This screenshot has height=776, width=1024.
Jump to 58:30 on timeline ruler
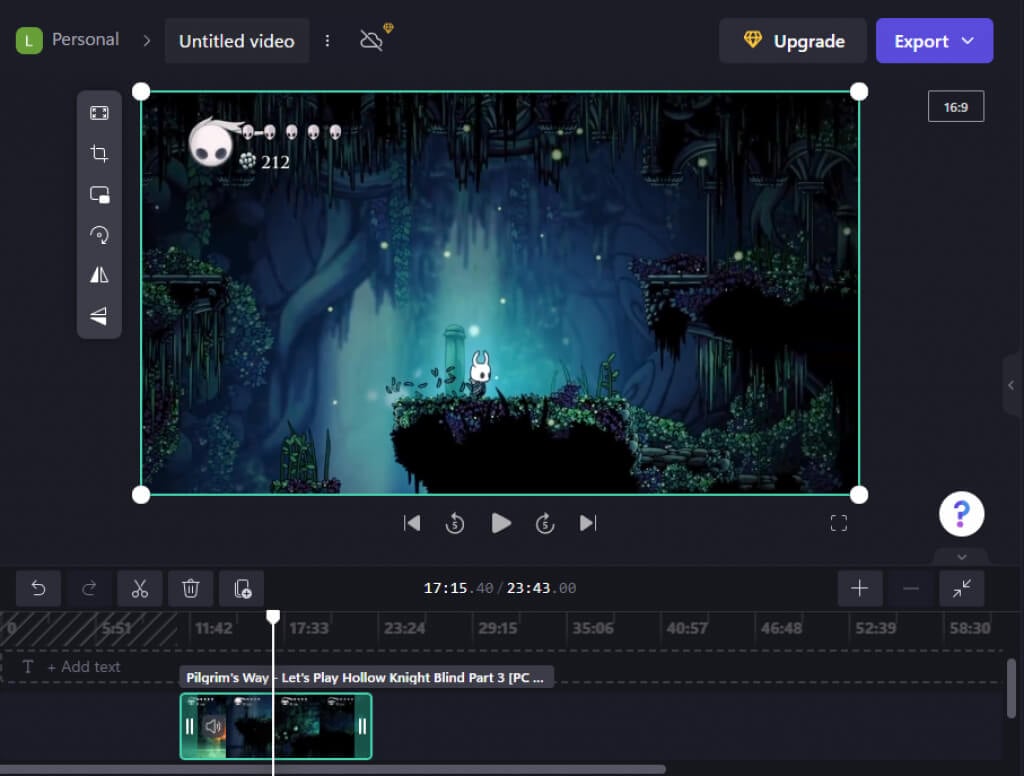pos(970,628)
